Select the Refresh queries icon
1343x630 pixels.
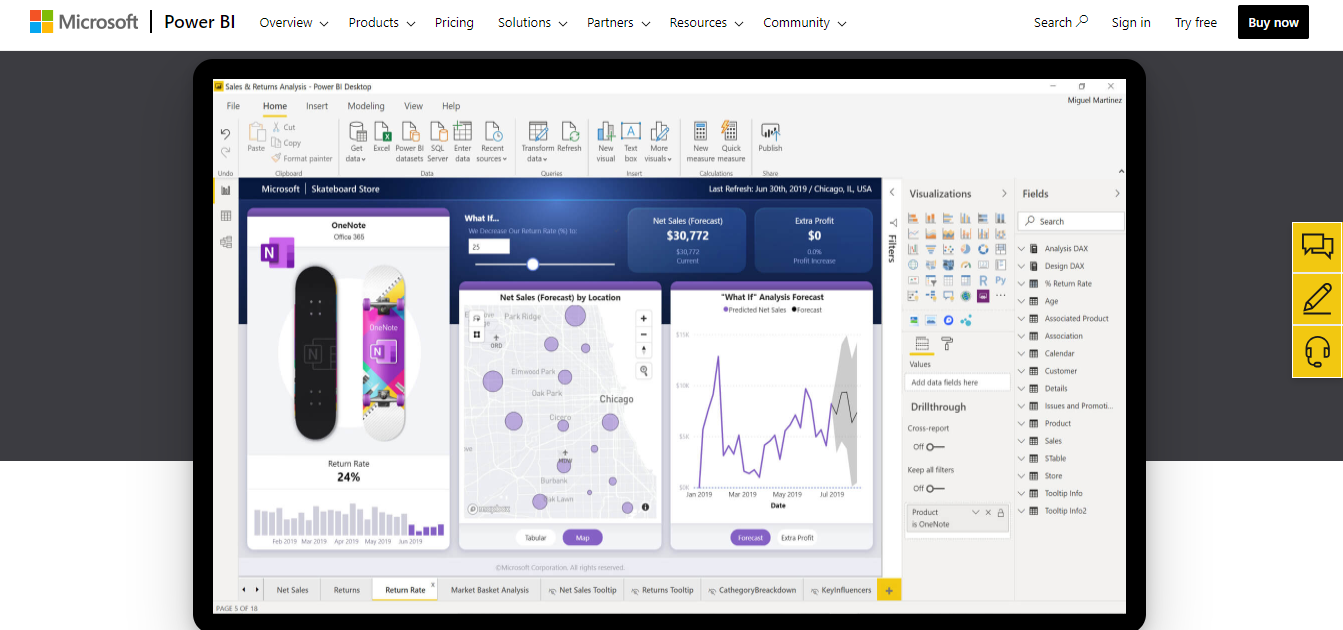click(569, 133)
